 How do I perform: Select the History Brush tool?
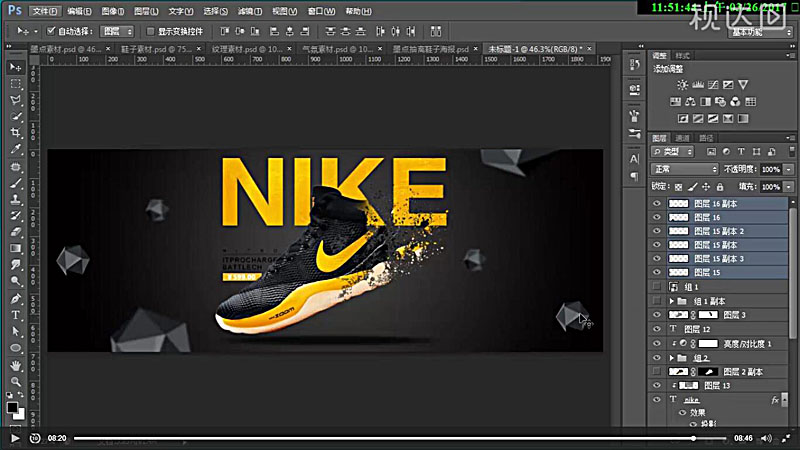[x=16, y=215]
